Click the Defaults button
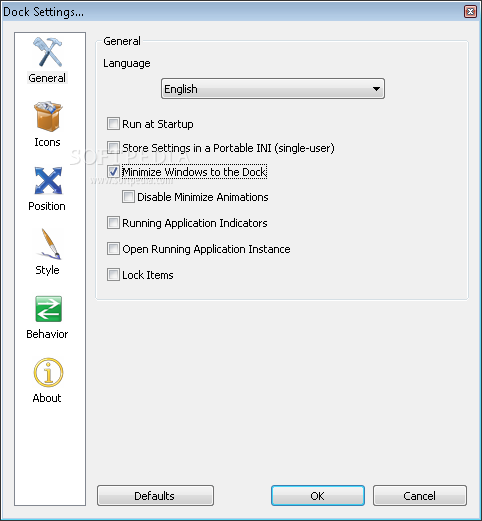Screen dimensions: 482x521 point(155,496)
